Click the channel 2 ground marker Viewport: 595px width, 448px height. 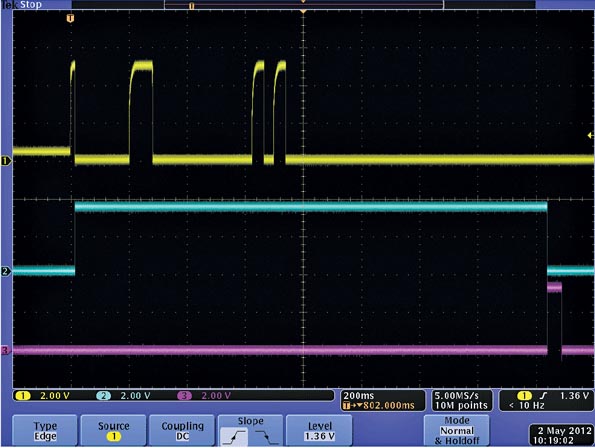coord(5,271)
